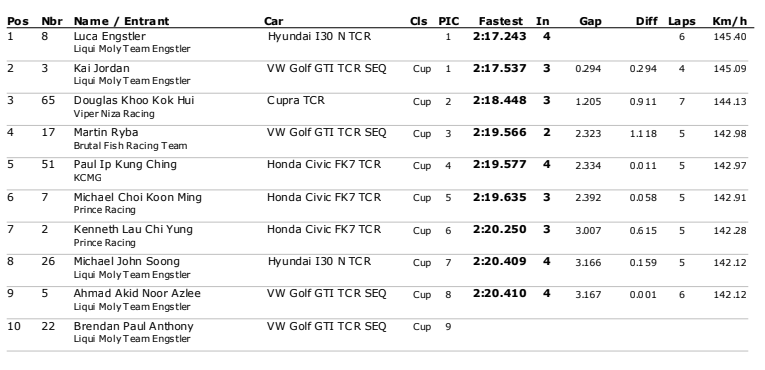Click the KCMG entrant text
Viewport: 765px width, 370px height.
(88, 178)
